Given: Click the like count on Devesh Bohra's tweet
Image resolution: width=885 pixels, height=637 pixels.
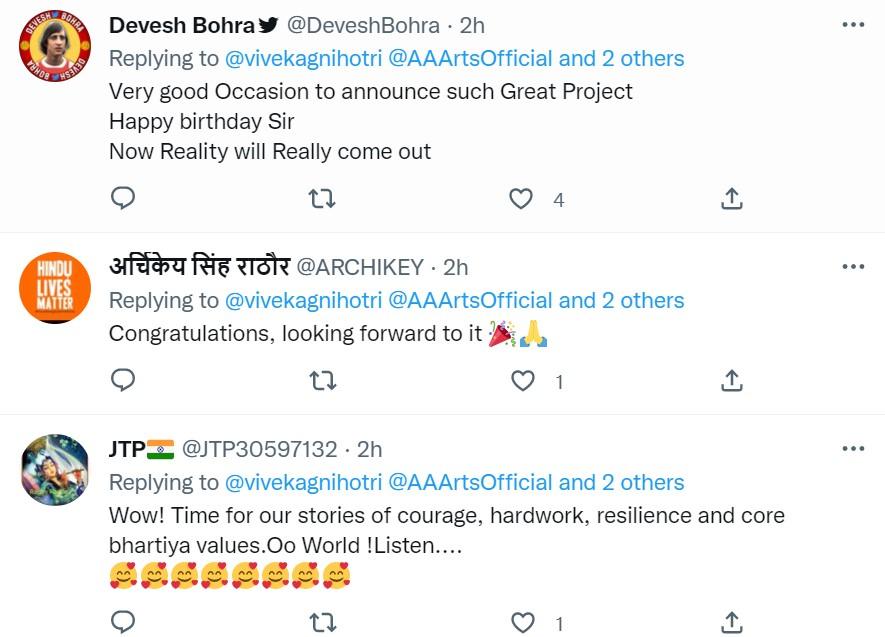Looking at the screenshot, I should pos(558,199).
